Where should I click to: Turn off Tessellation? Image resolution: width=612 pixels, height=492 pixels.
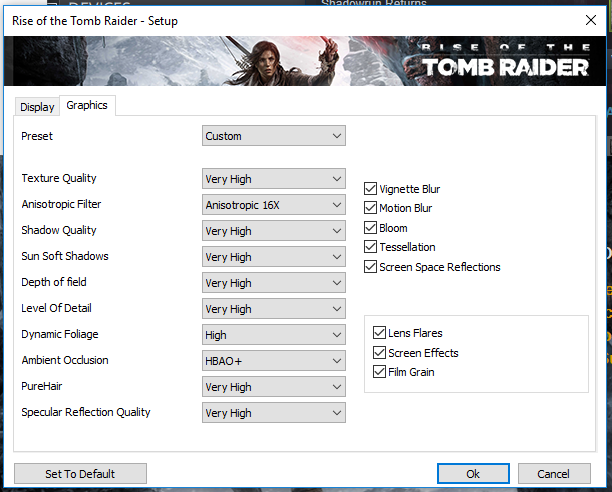point(371,247)
